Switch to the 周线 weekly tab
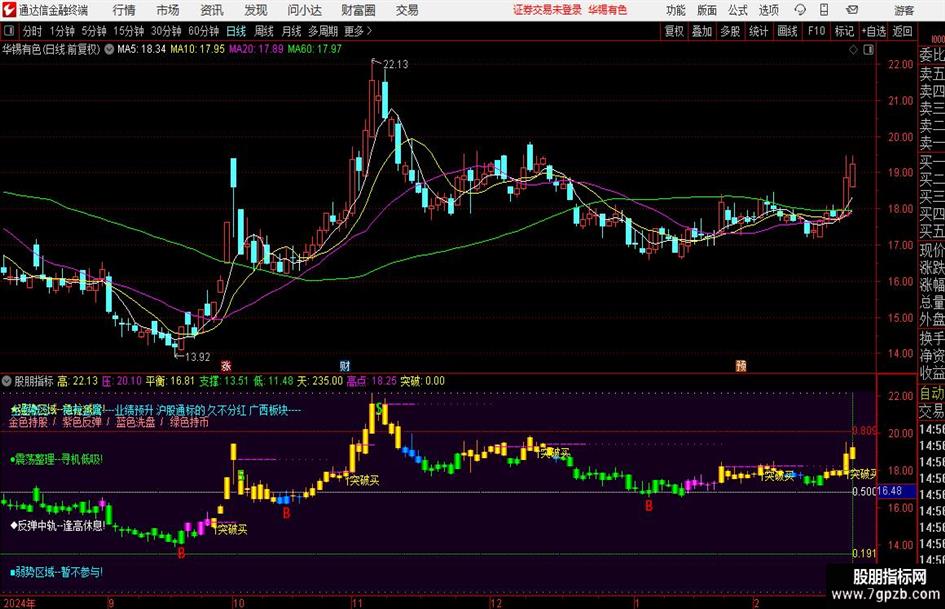 pos(264,31)
